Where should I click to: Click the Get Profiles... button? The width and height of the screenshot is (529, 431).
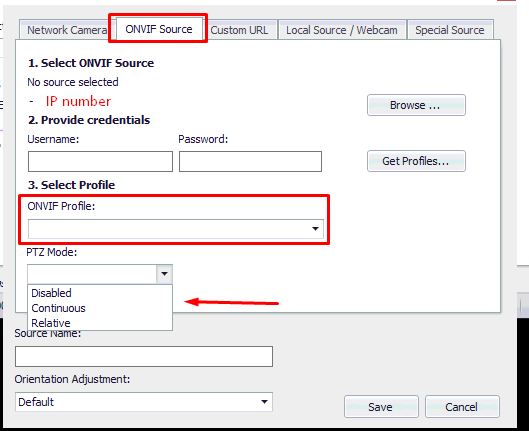coord(416,161)
